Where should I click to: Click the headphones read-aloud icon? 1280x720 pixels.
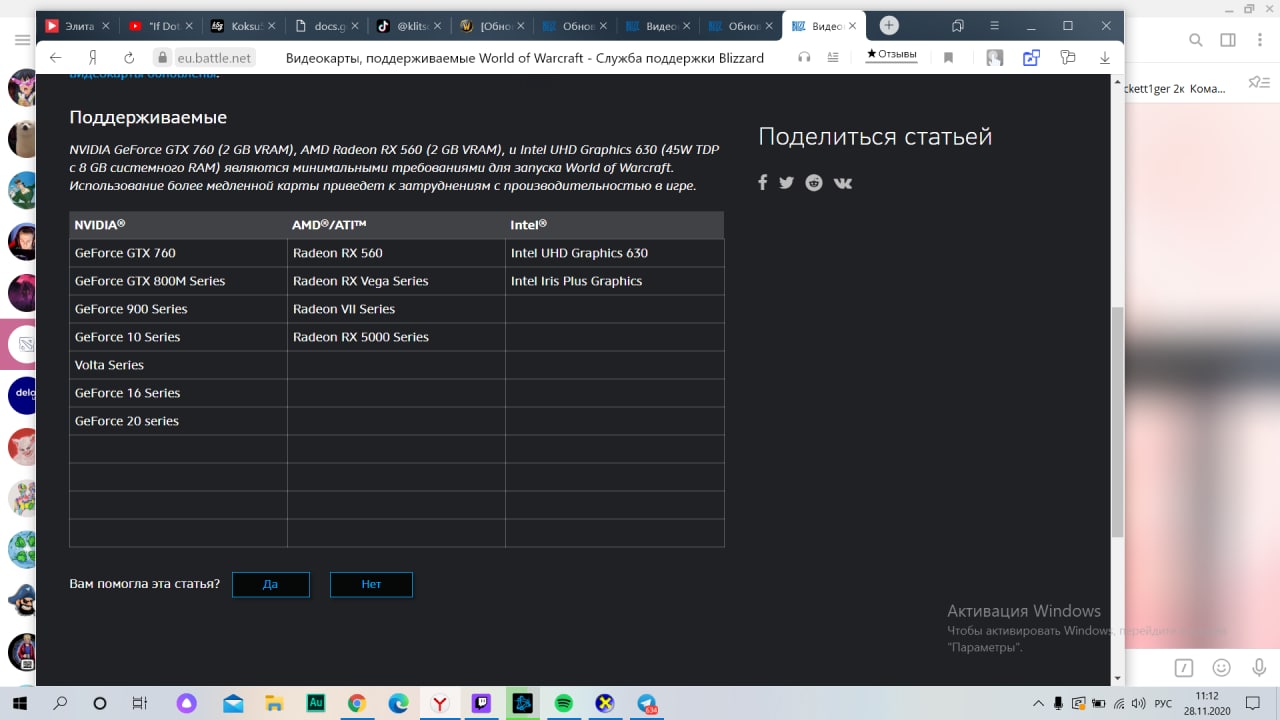pos(804,58)
